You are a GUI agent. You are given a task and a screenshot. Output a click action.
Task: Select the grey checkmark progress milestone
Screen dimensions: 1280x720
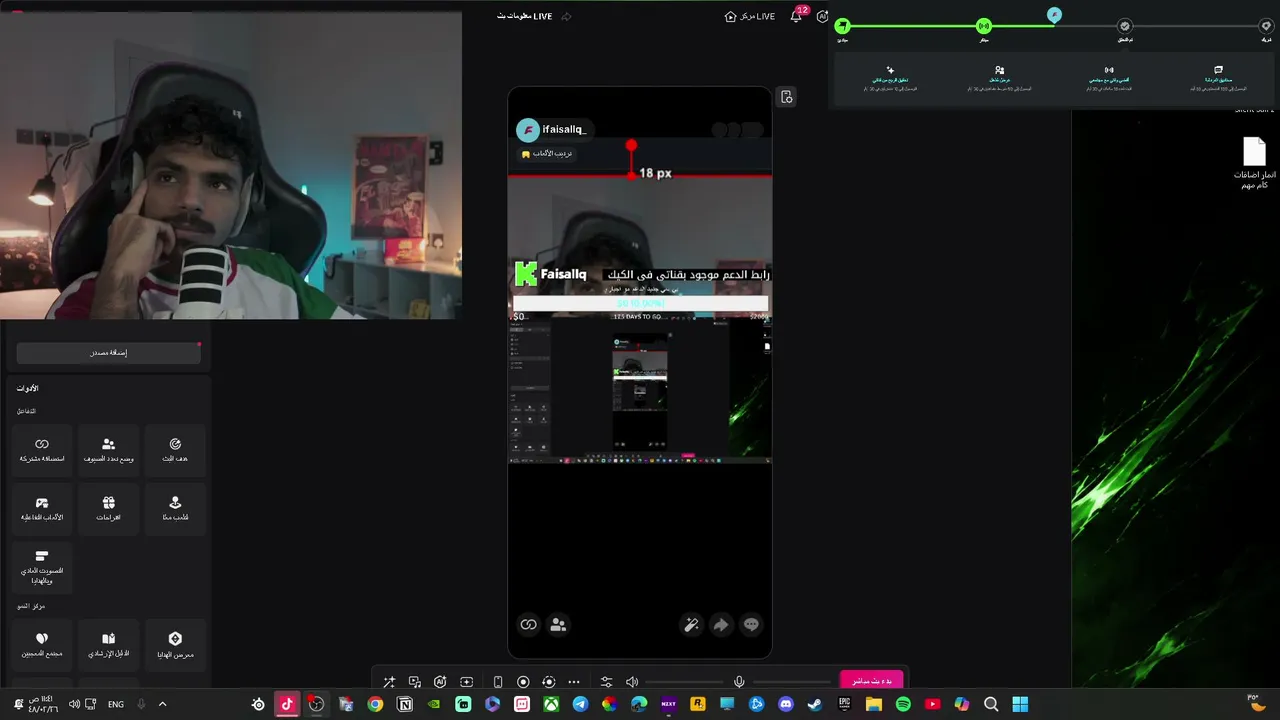1125,26
